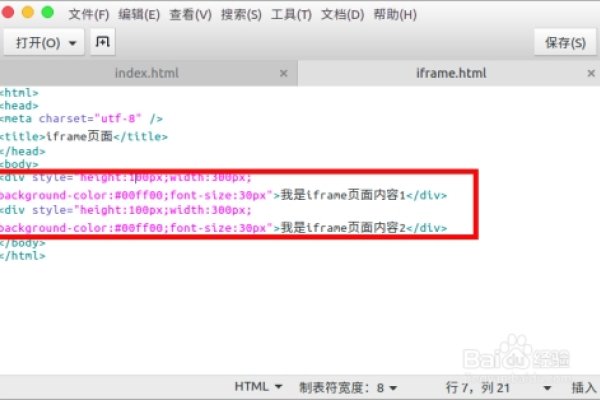Open the 搜索(S) menu
Screen dimensions: 600x400
click(x=241, y=15)
